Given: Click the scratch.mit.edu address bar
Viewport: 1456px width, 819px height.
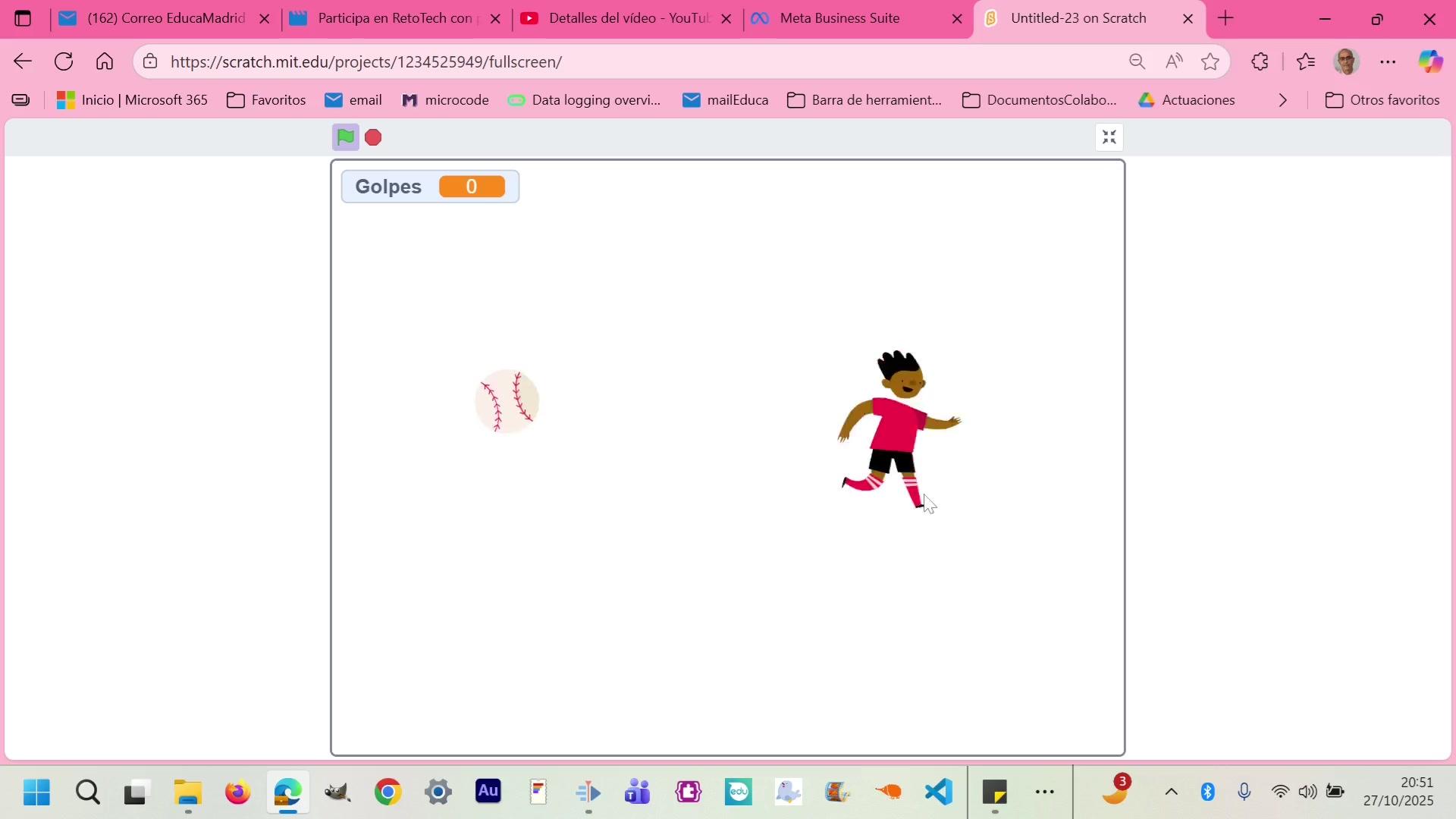Looking at the screenshot, I should (607, 61).
